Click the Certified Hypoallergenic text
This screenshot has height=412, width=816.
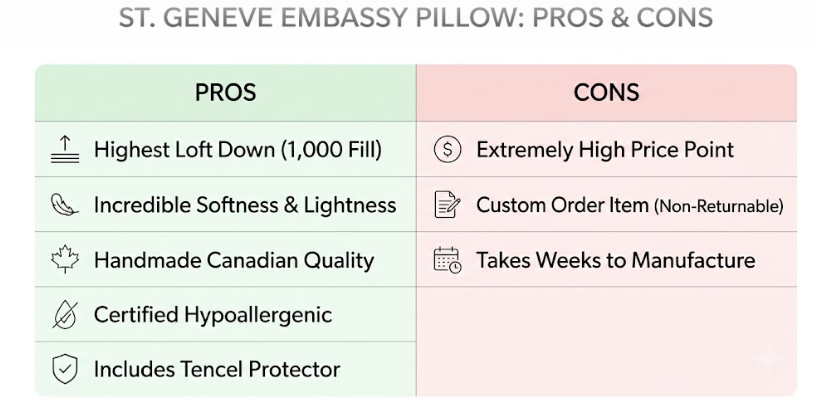coord(213,315)
